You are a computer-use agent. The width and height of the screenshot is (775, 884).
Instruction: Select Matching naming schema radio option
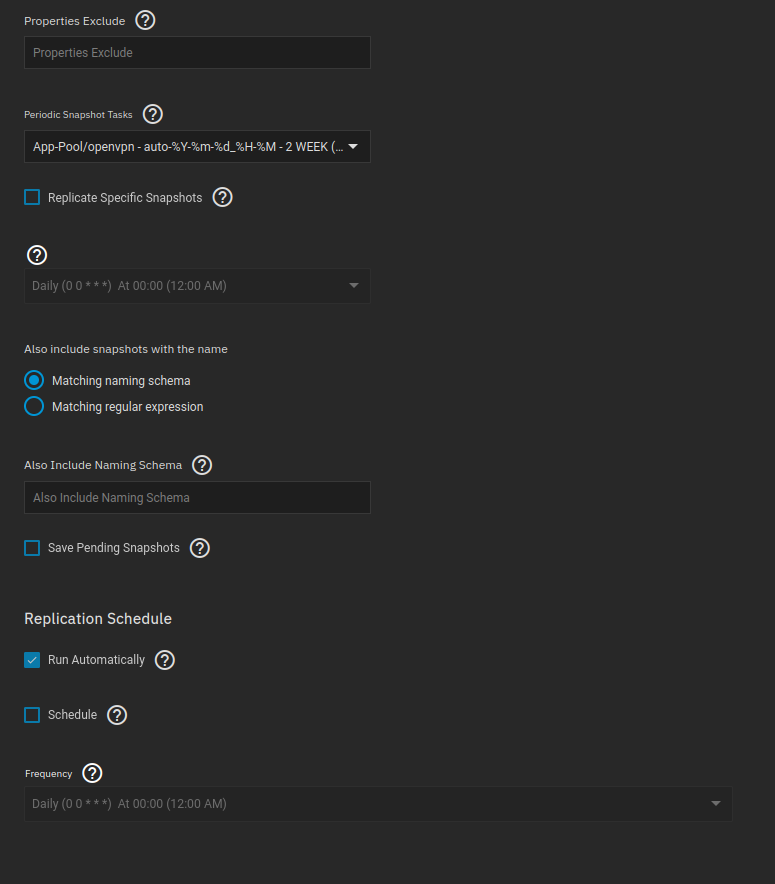[34, 381]
